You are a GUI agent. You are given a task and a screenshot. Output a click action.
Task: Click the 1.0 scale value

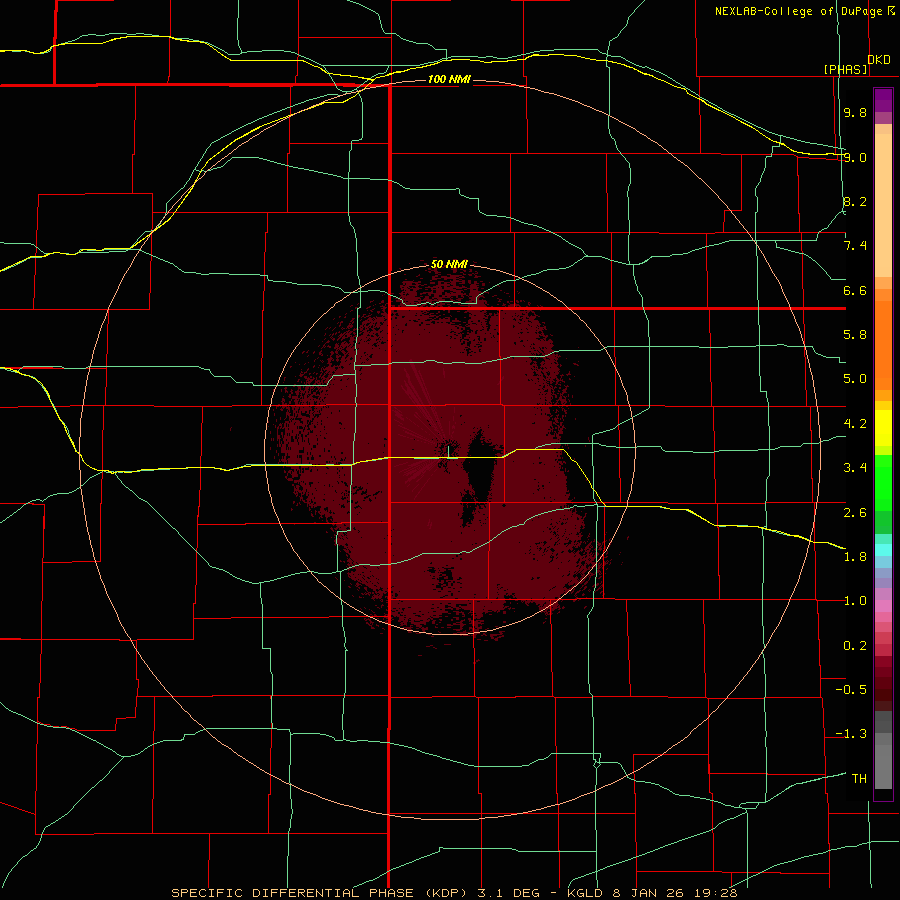click(x=855, y=601)
